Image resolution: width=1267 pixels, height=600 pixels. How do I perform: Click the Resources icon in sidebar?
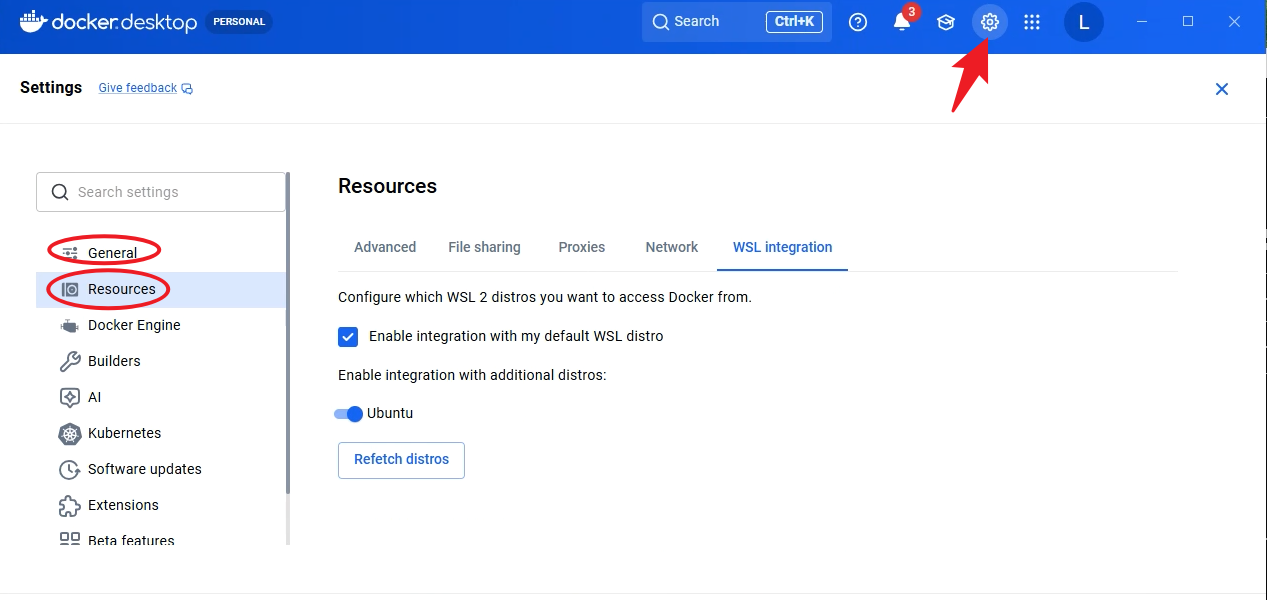[x=70, y=289]
